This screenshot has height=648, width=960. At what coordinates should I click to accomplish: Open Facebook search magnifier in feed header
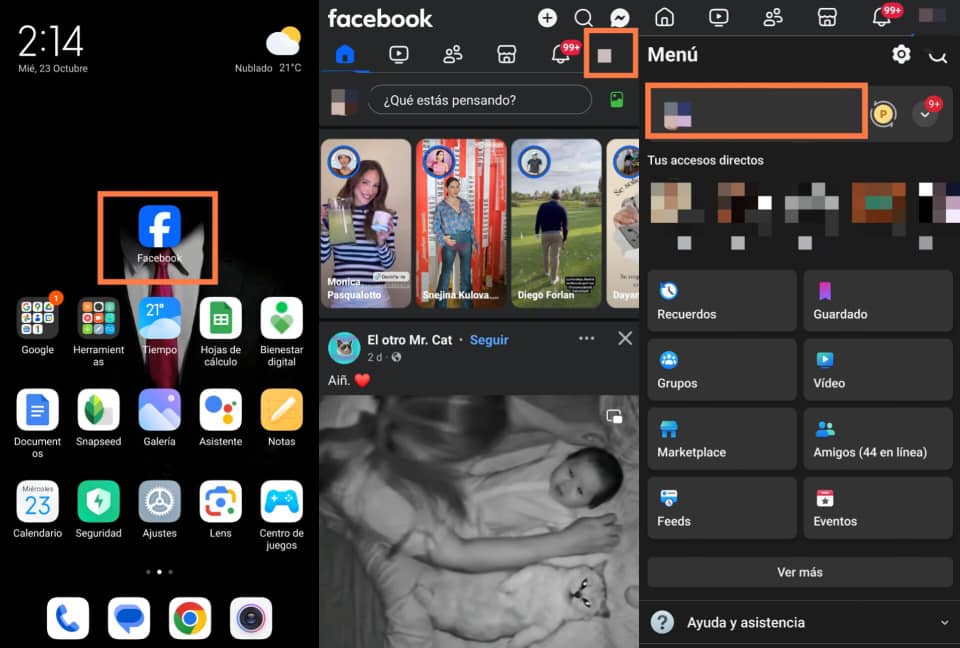[x=583, y=18]
